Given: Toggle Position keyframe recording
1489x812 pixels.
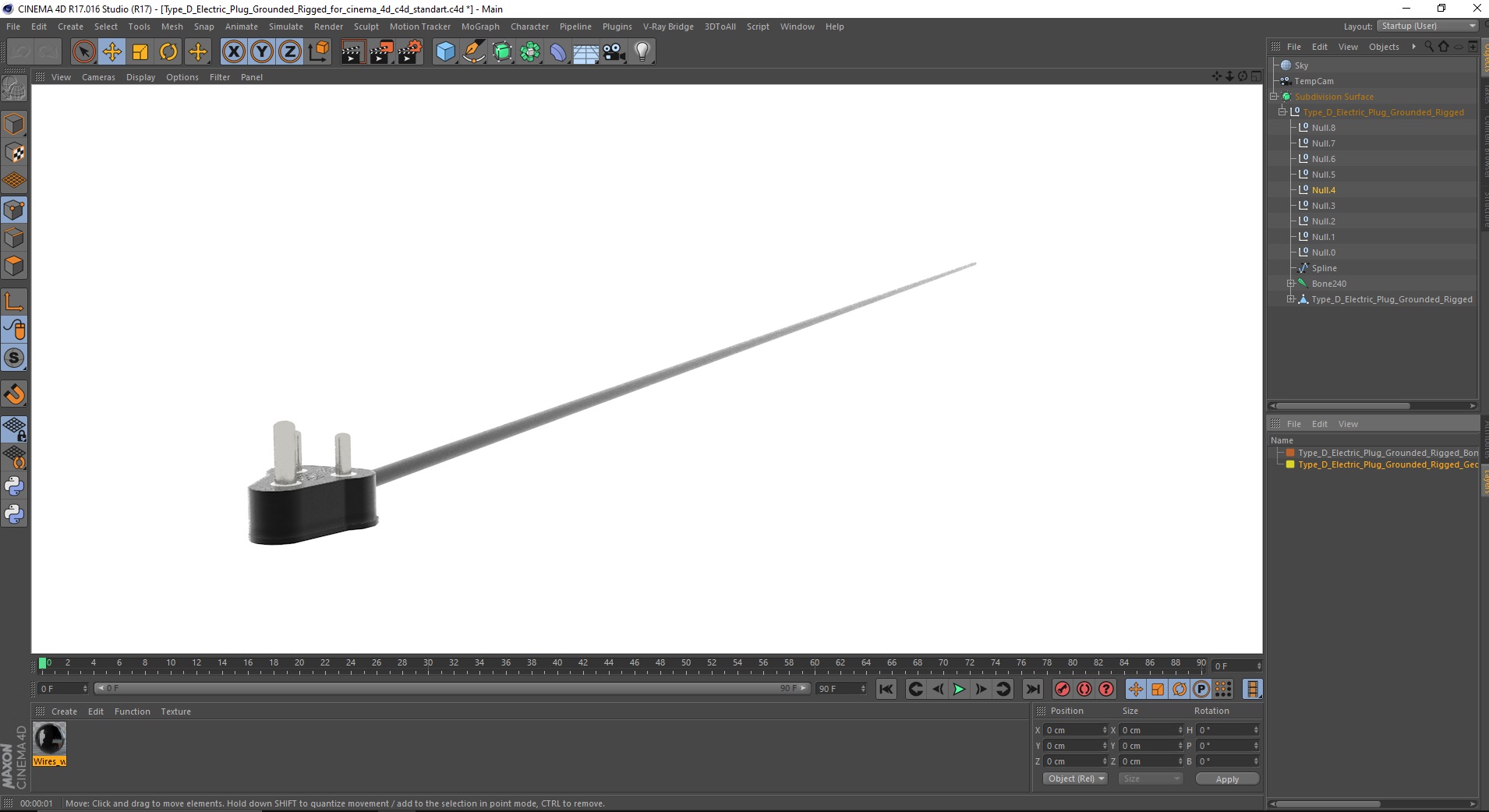Looking at the screenshot, I should tap(1136, 689).
